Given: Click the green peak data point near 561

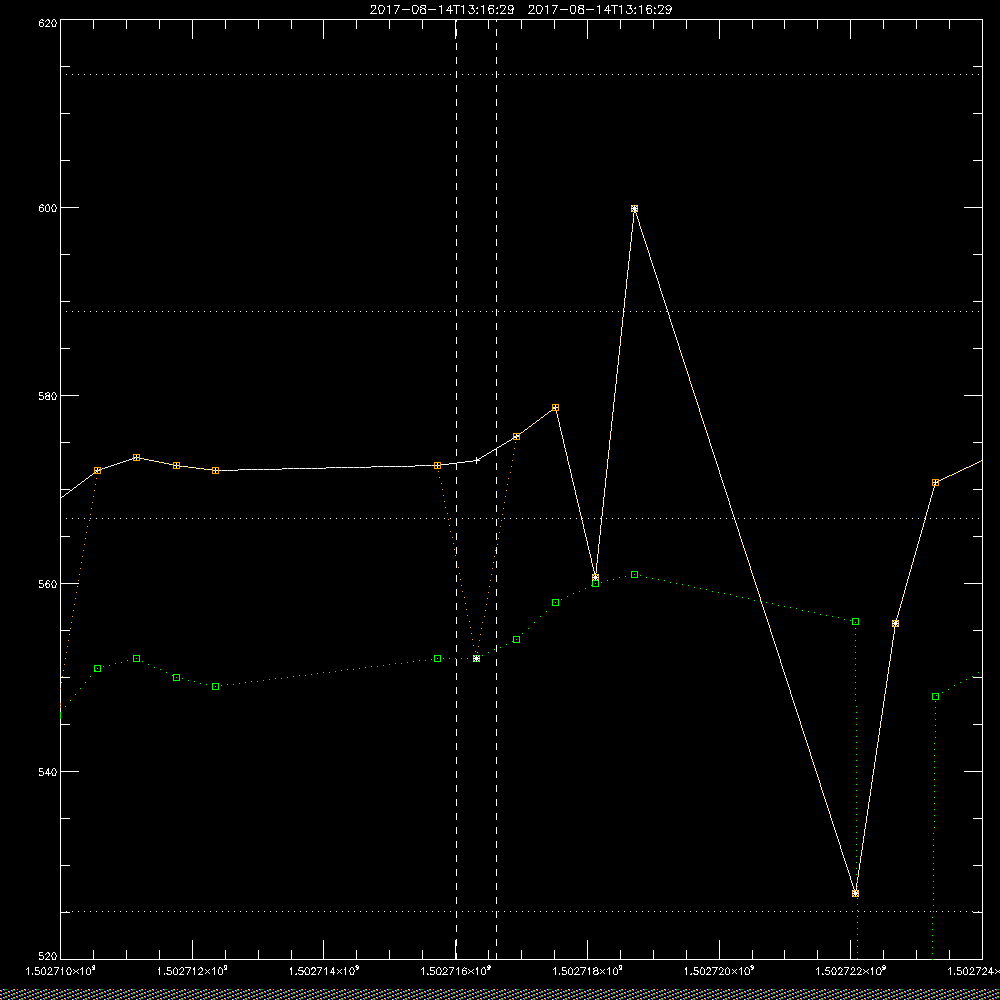Looking at the screenshot, I should [x=635, y=575].
